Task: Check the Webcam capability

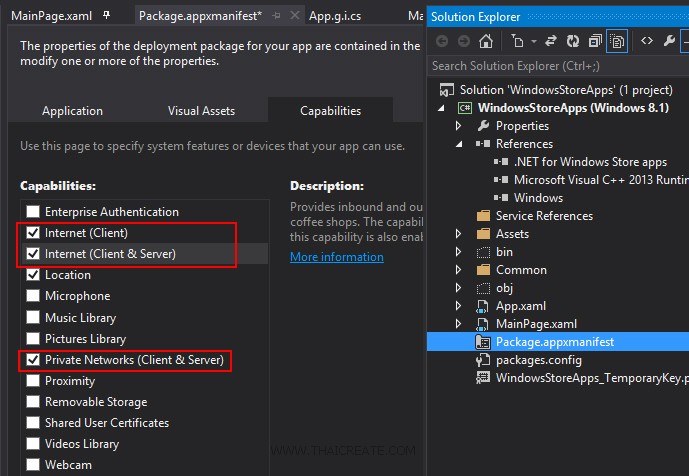Action: 33,465
